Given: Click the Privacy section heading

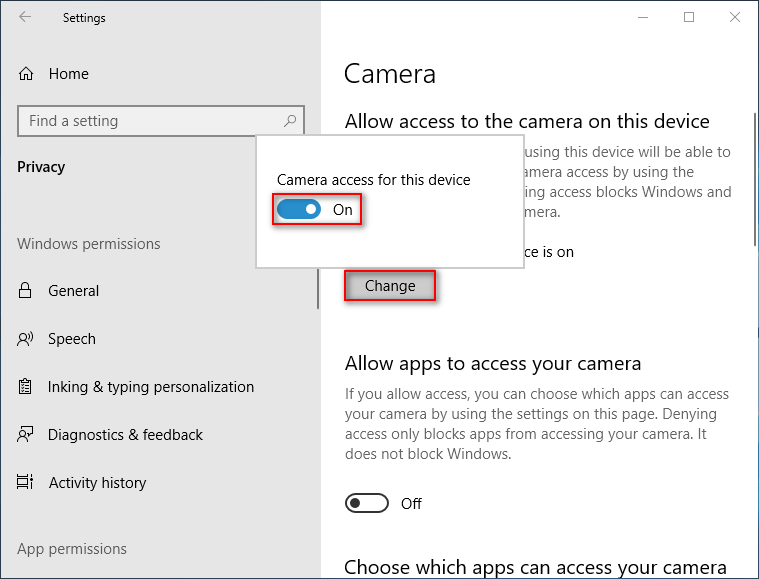Looking at the screenshot, I should 41,167.
